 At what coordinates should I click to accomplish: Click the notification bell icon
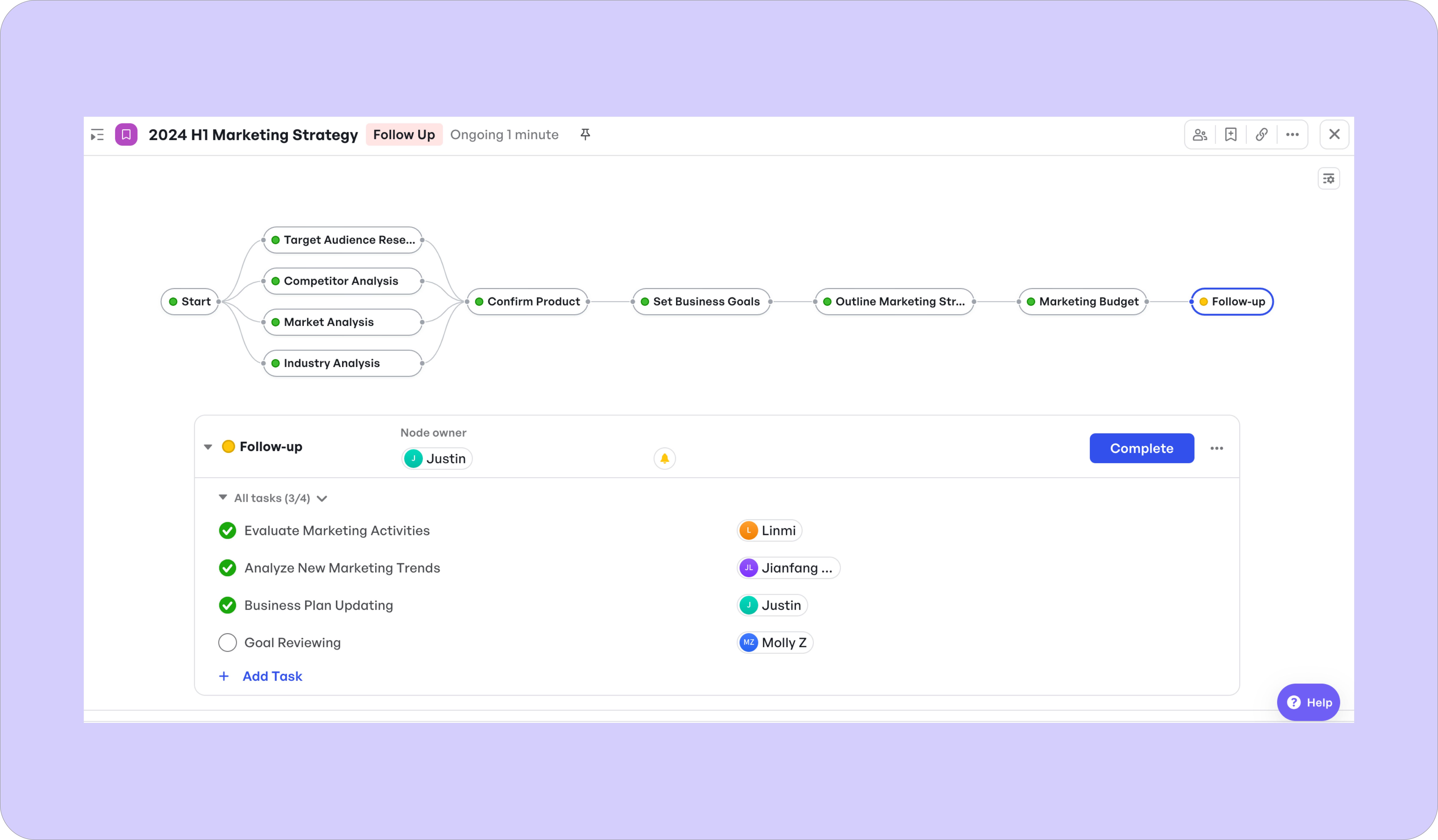tap(665, 458)
